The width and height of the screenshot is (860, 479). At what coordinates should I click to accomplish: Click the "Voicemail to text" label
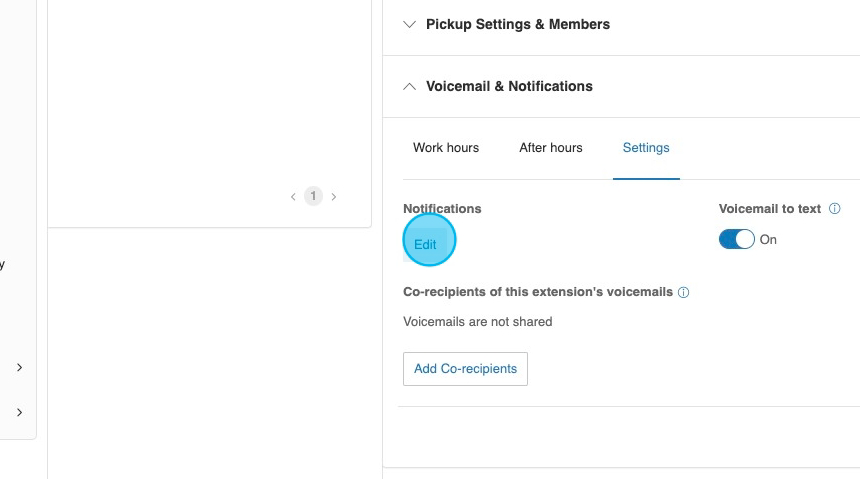click(x=770, y=209)
